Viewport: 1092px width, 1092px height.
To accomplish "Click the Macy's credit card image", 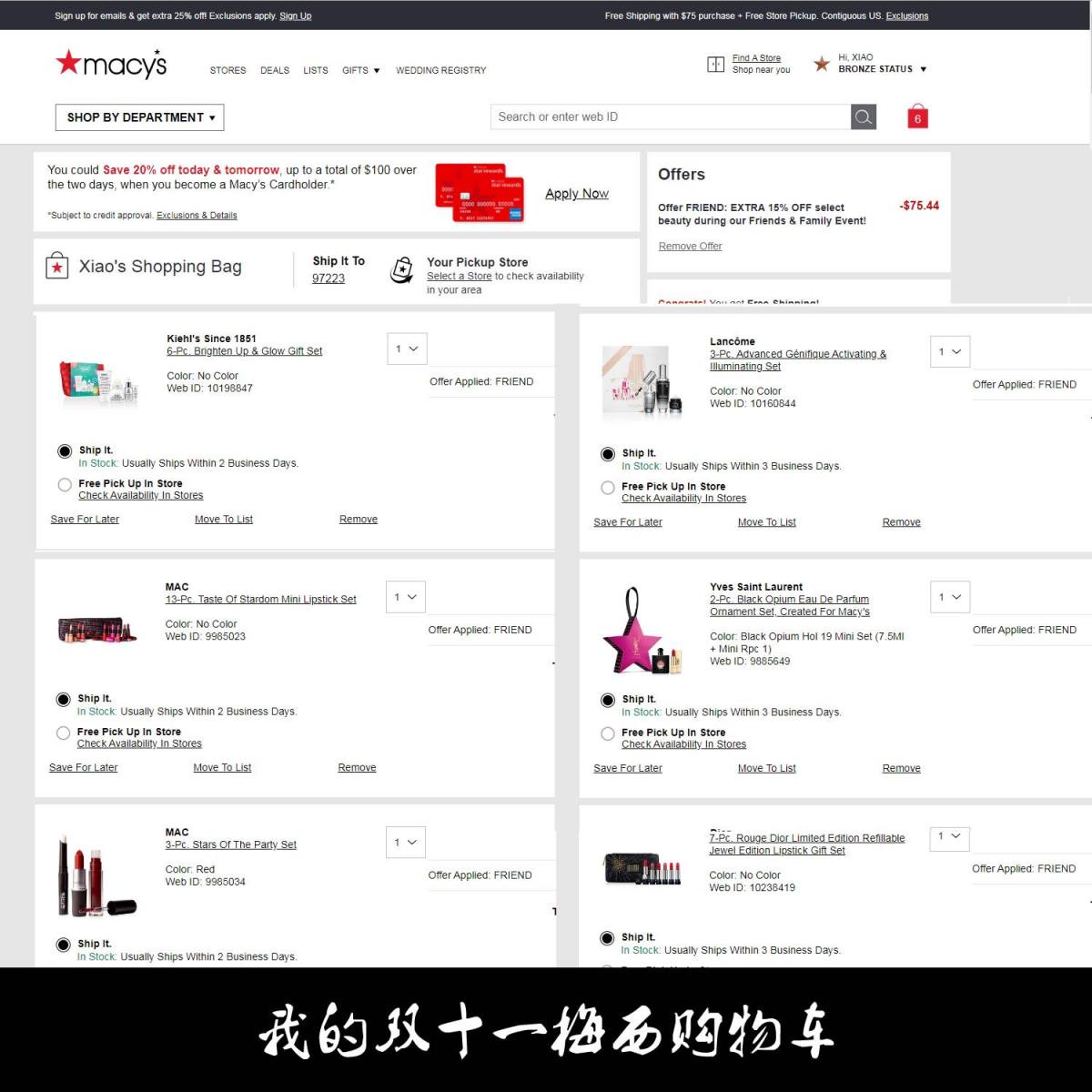I will [480, 193].
